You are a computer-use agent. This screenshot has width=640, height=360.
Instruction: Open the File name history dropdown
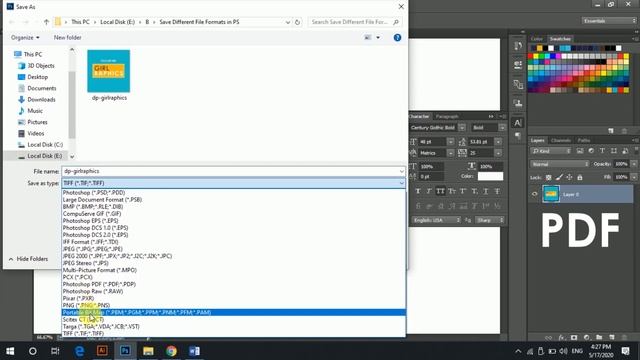coord(402,171)
